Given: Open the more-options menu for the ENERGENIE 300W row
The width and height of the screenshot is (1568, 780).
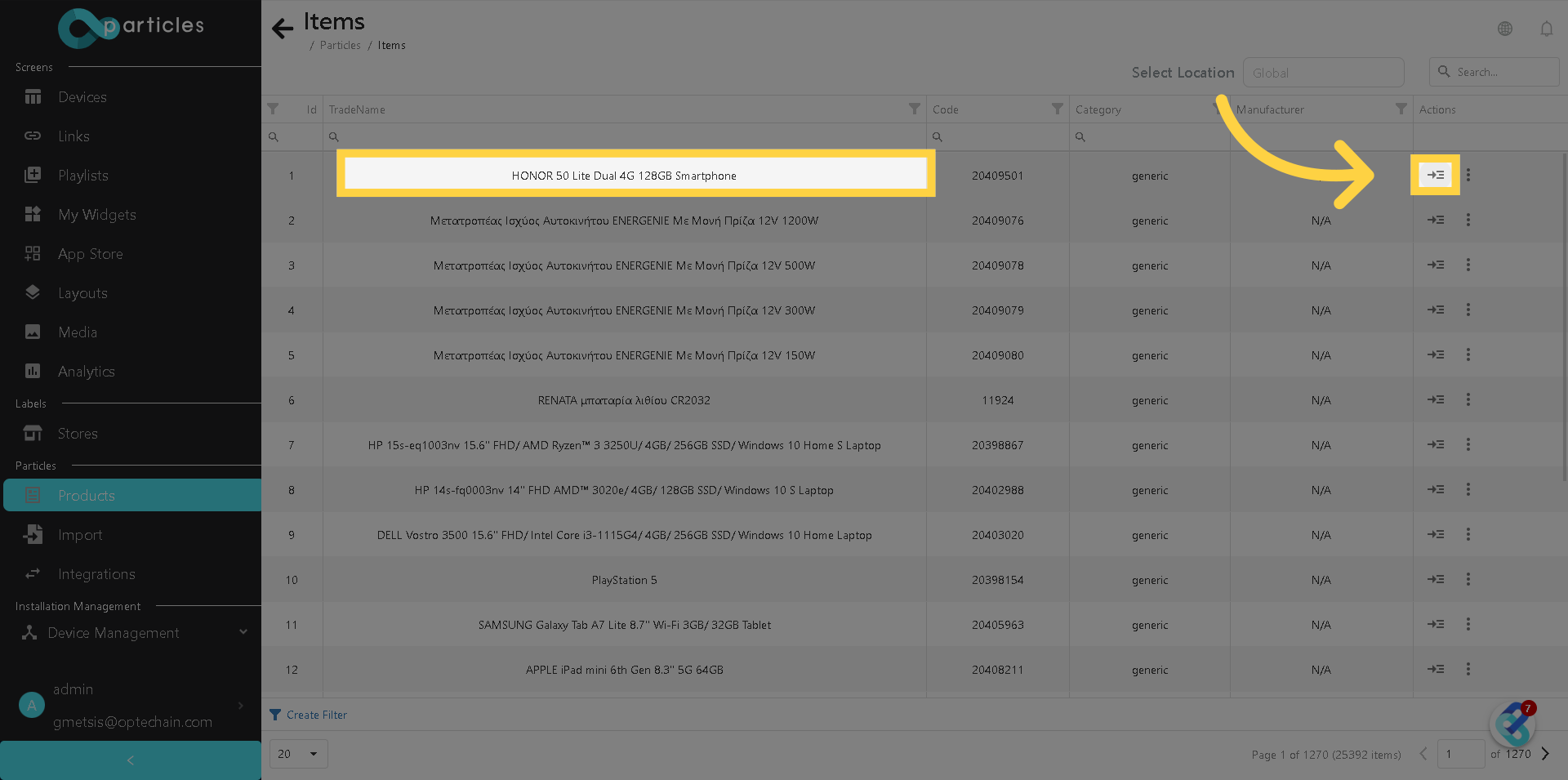Looking at the screenshot, I should (x=1468, y=310).
